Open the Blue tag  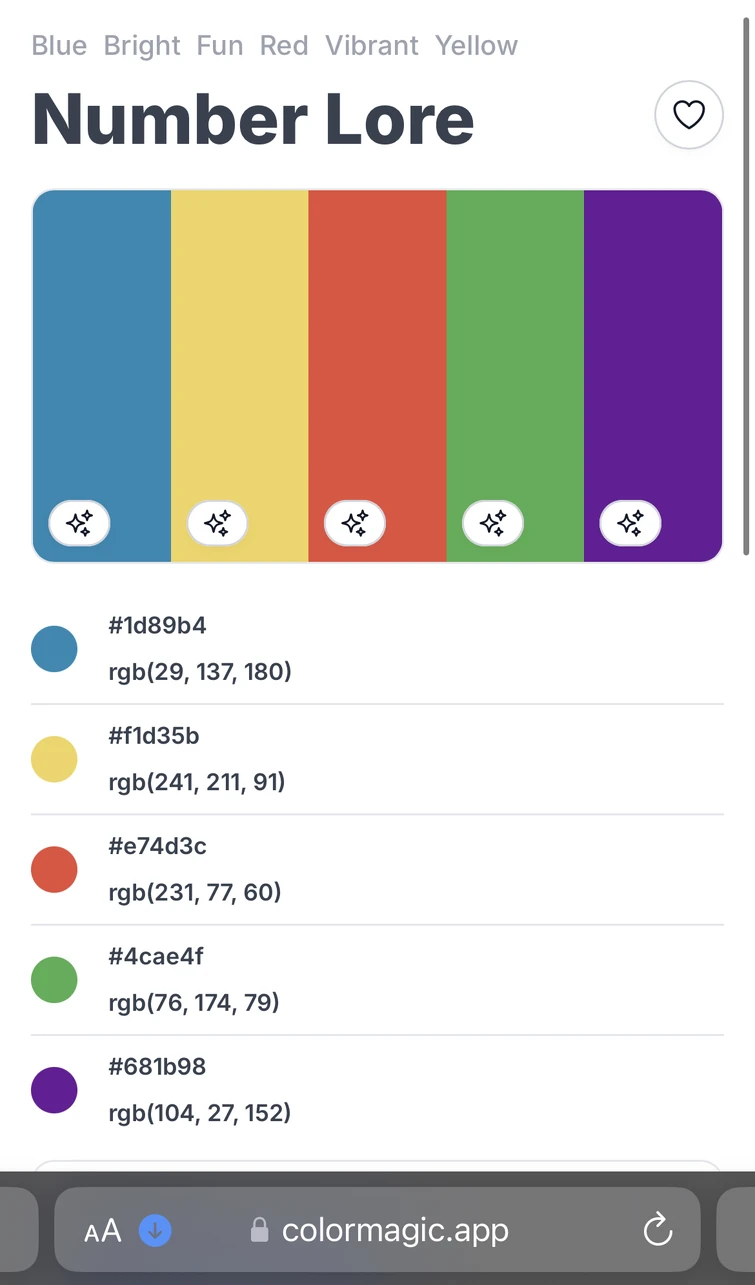click(x=58, y=45)
